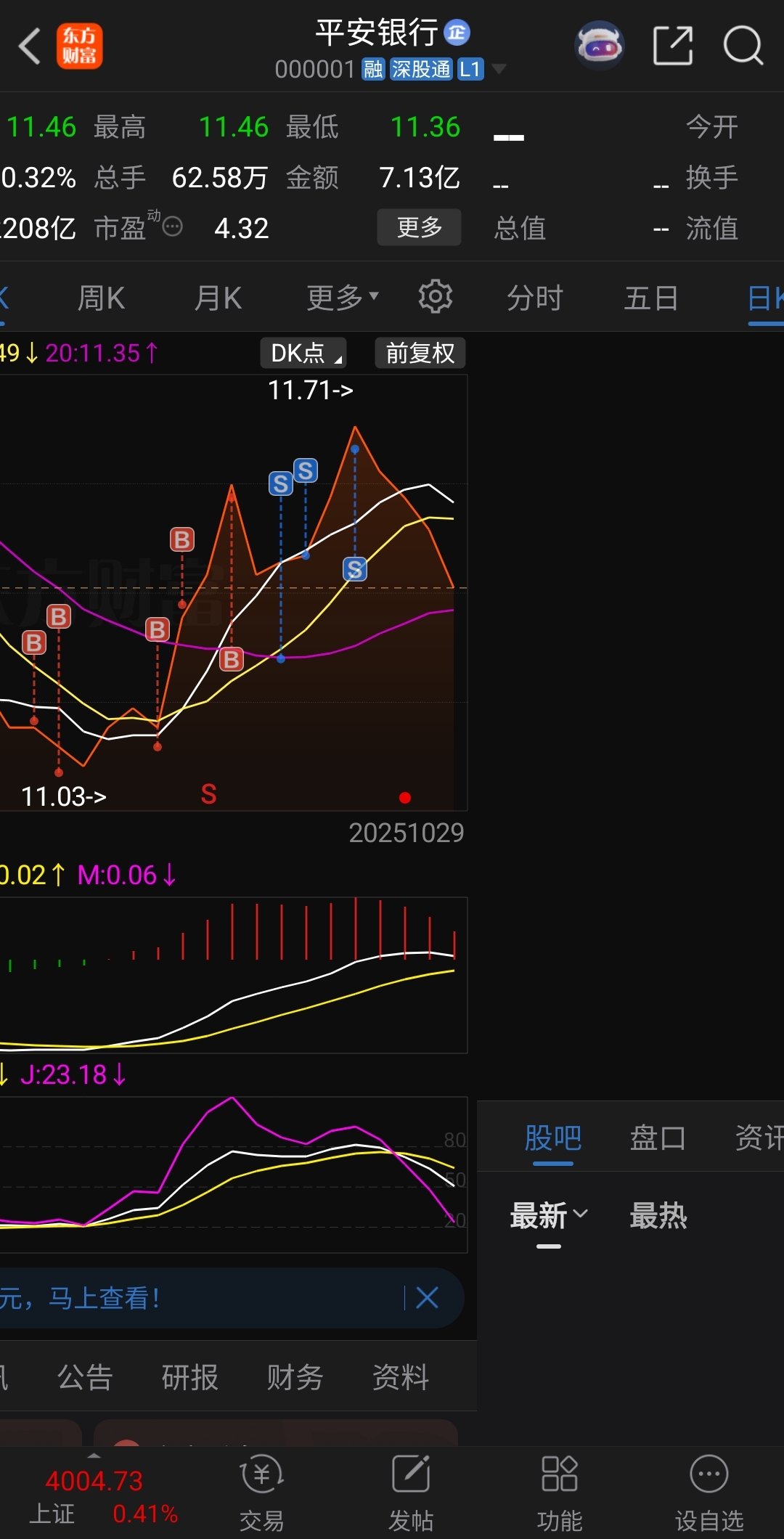Open 财务 financials tab
The width and height of the screenshot is (784, 1539).
(295, 1376)
